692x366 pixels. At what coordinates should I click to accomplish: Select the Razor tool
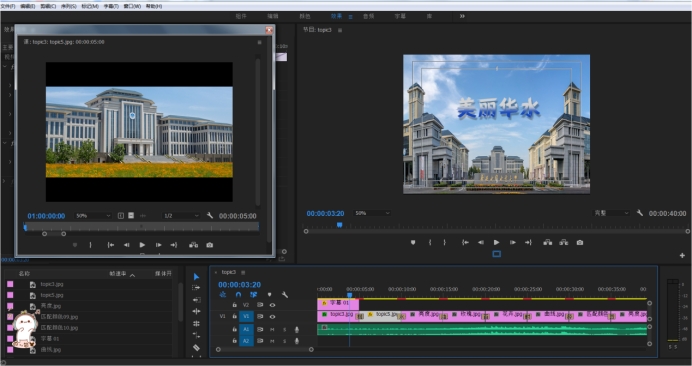(x=196, y=348)
